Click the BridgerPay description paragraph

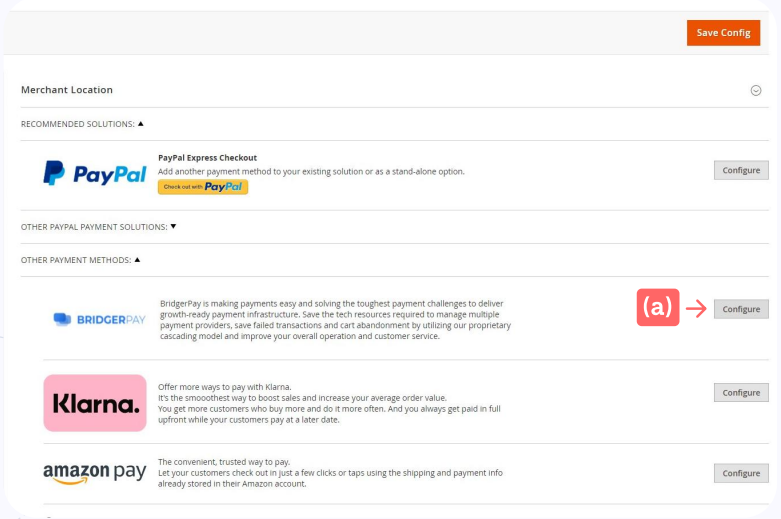click(x=335, y=320)
